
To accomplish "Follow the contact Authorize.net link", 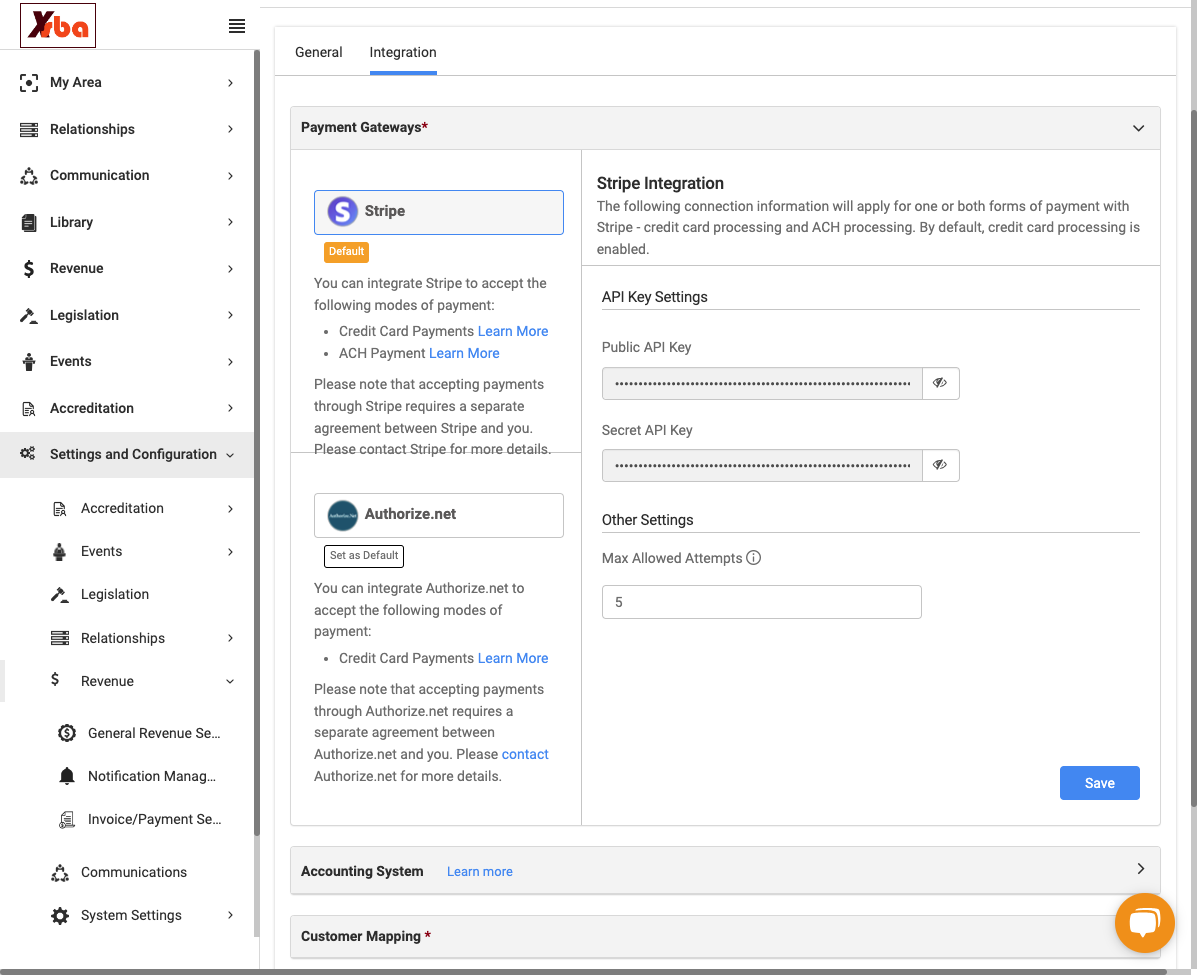I will [525, 754].
